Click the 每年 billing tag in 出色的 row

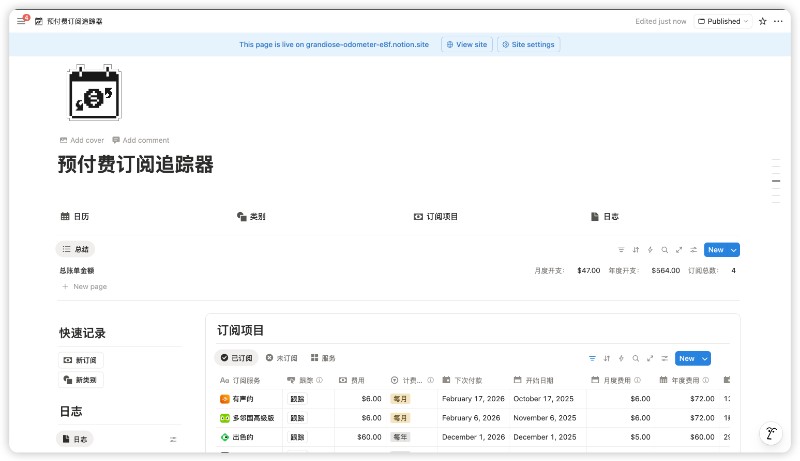(x=400, y=437)
